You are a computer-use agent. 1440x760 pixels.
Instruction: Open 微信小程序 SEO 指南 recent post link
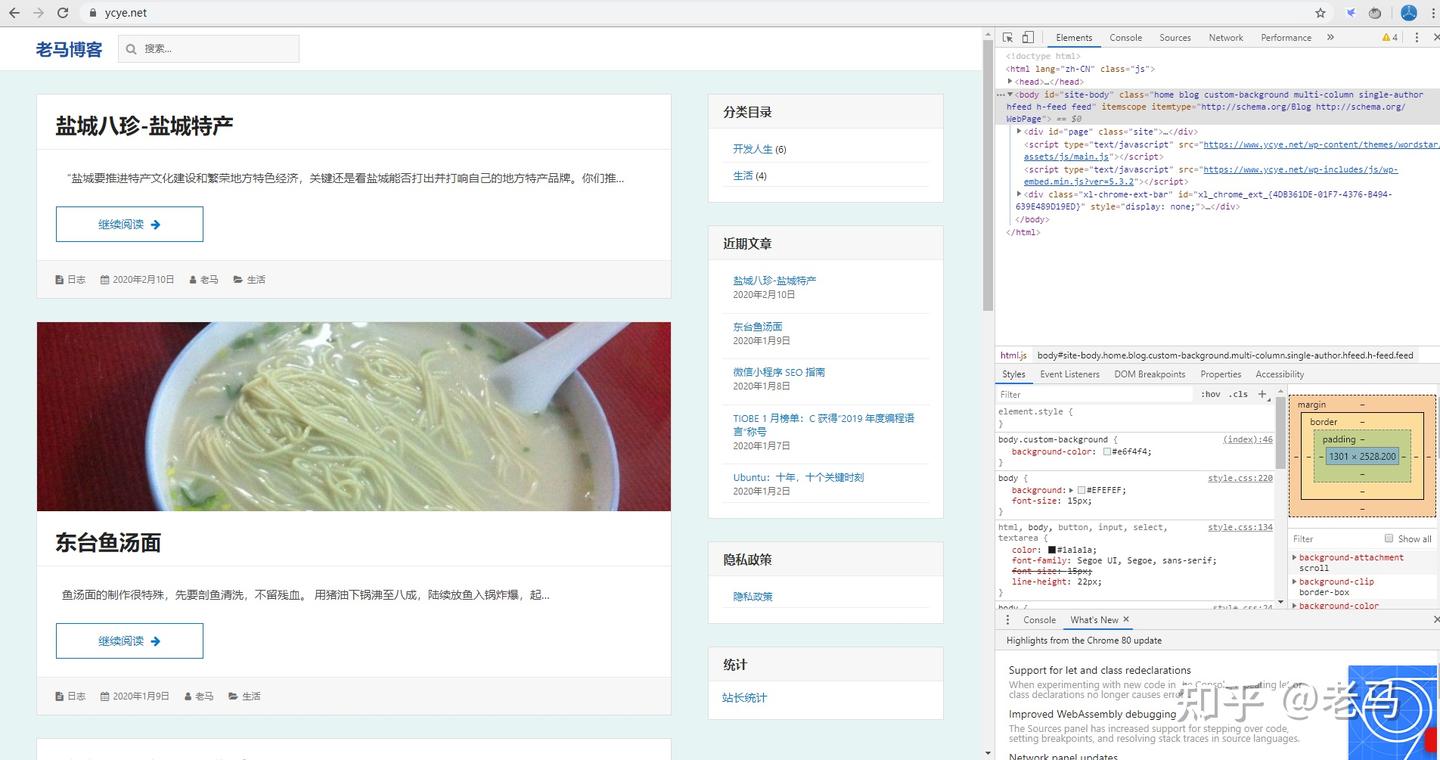[778, 372]
